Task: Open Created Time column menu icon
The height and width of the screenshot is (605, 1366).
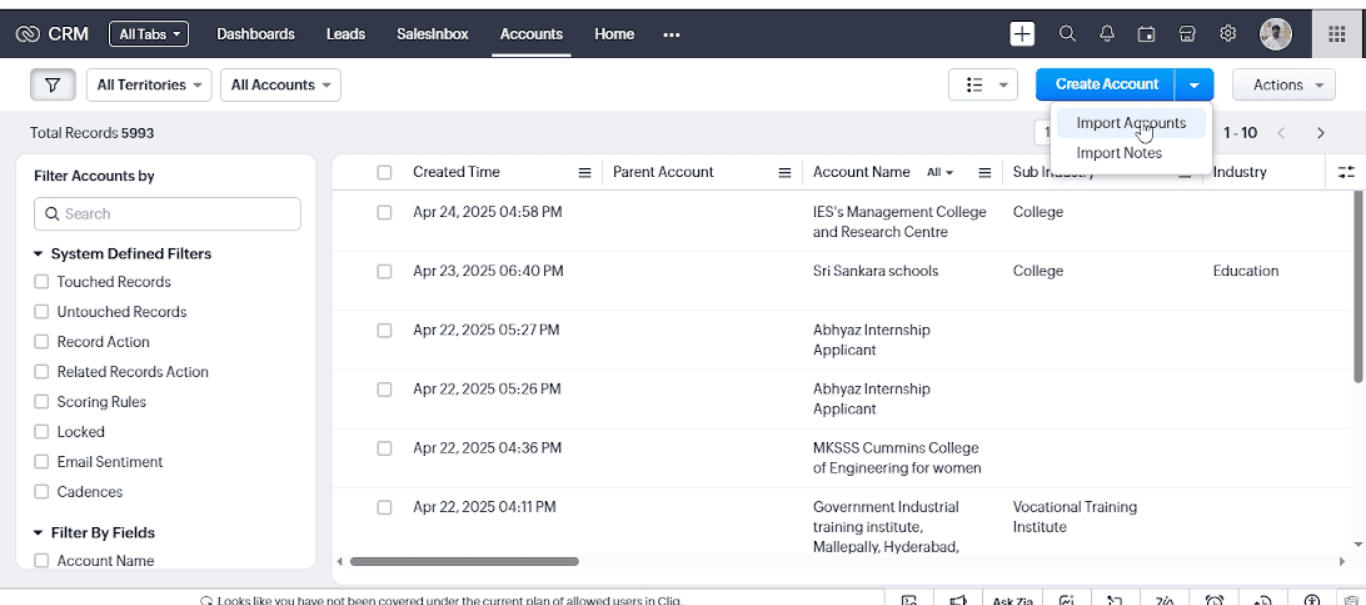Action: click(585, 172)
